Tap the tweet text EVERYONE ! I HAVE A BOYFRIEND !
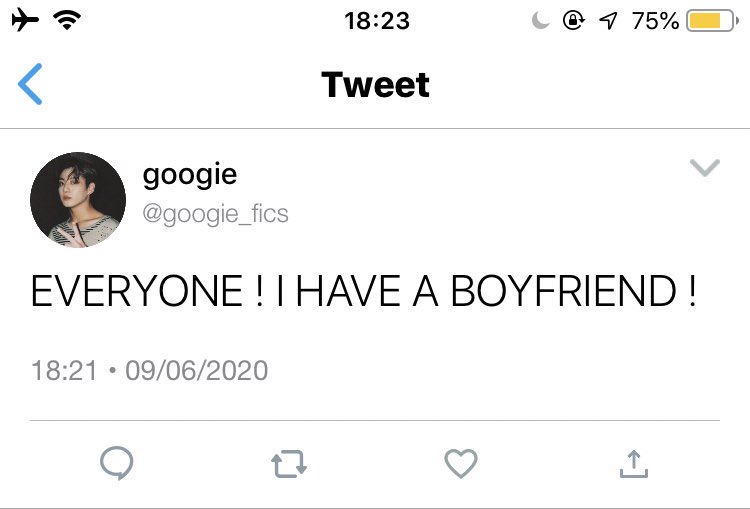Image resolution: width=750 pixels, height=509 pixels. click(364, 291)
